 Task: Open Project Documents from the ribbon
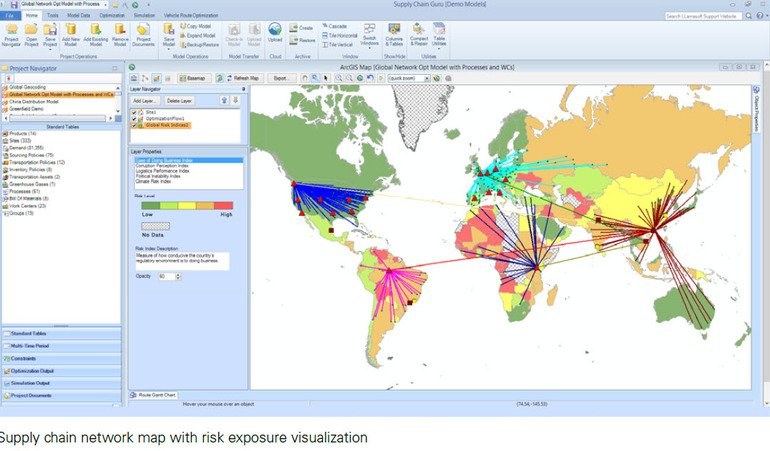click(x=143, y=34)
